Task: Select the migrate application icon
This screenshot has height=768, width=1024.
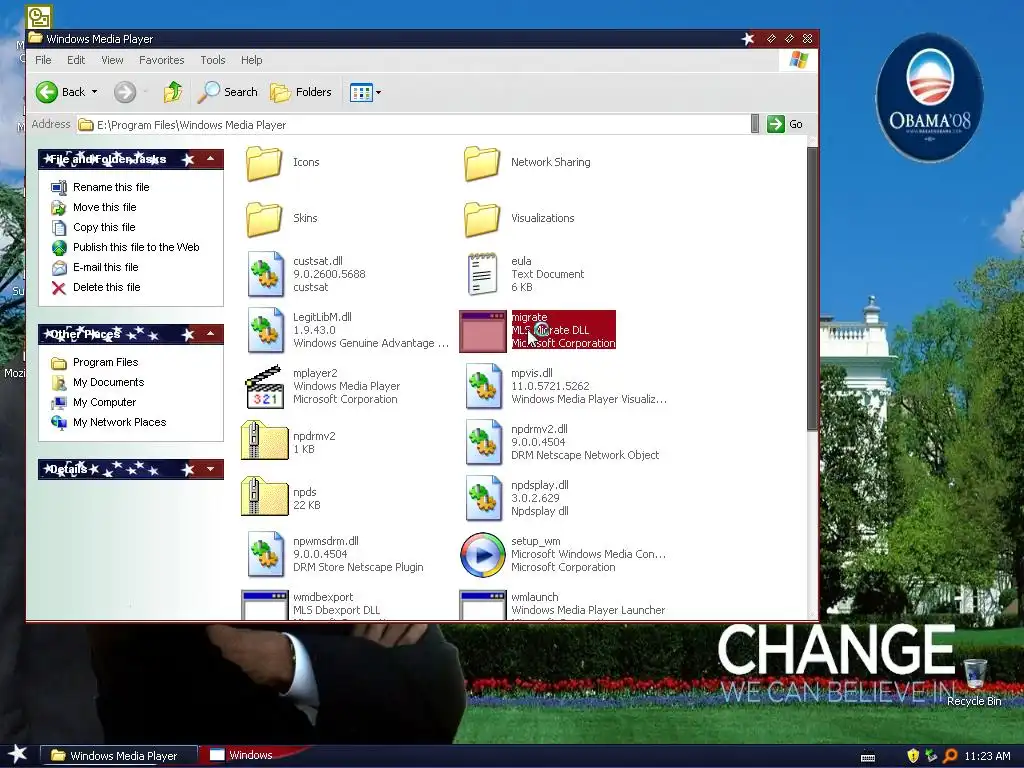Action: (x=483, y=331)
